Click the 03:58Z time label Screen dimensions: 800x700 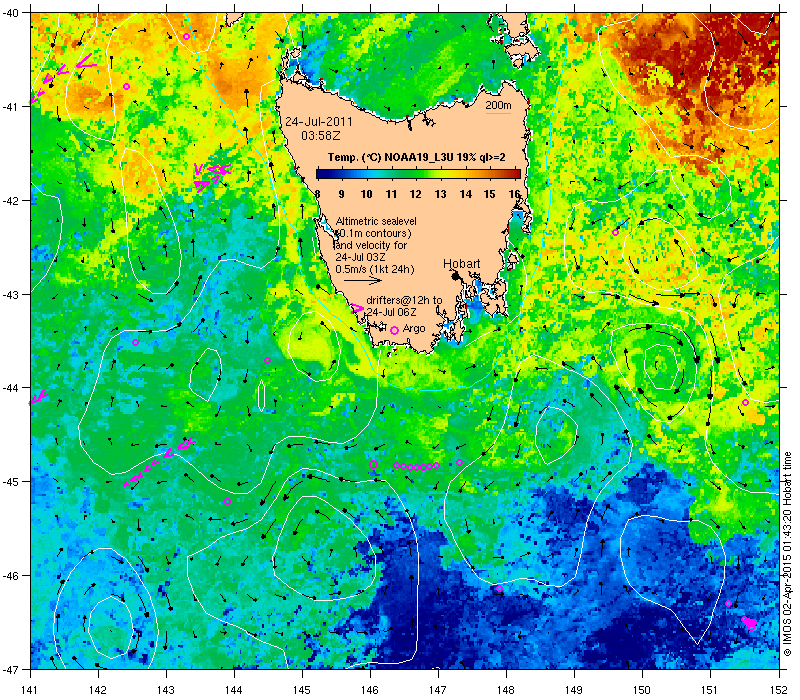(320, 136)
